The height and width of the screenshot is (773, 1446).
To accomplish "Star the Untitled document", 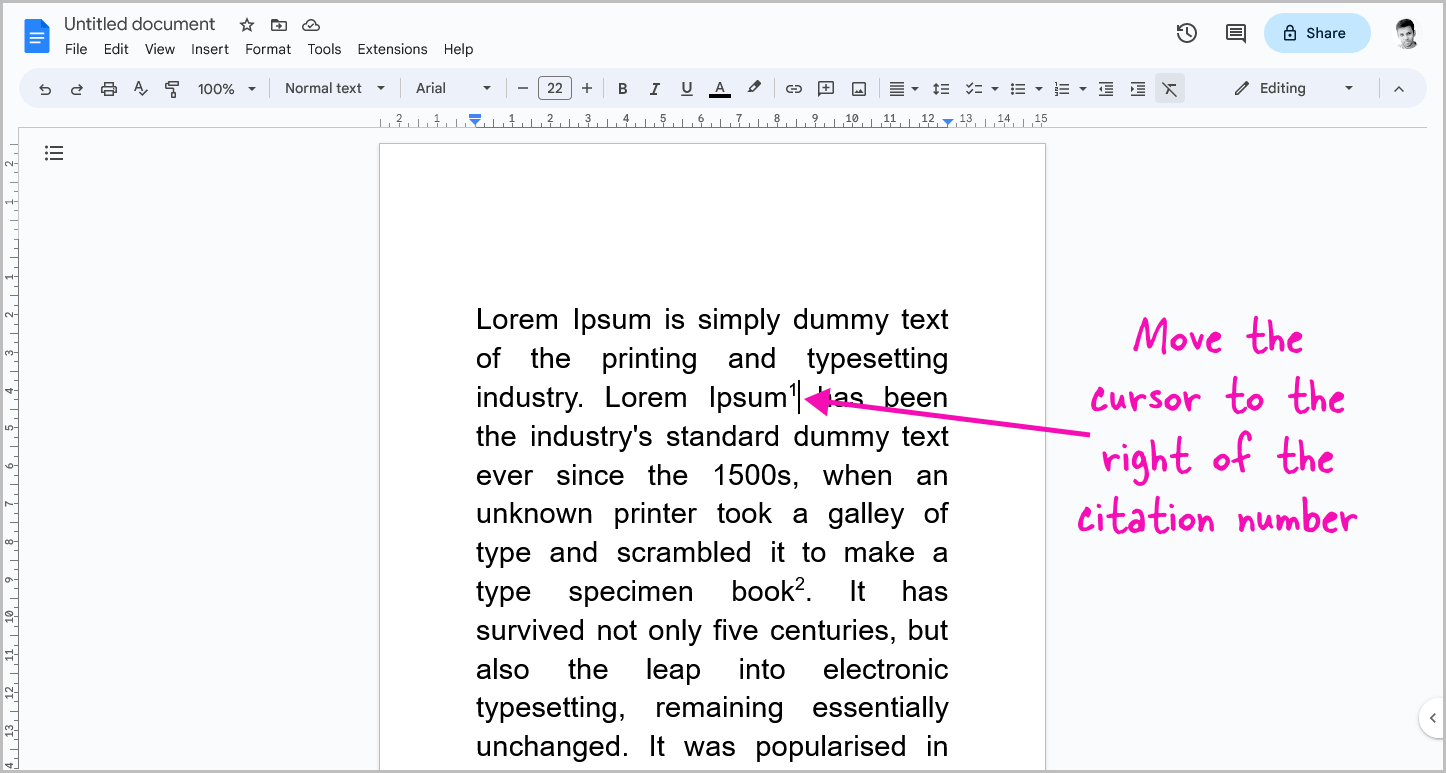I will click(x=246, y=24).
